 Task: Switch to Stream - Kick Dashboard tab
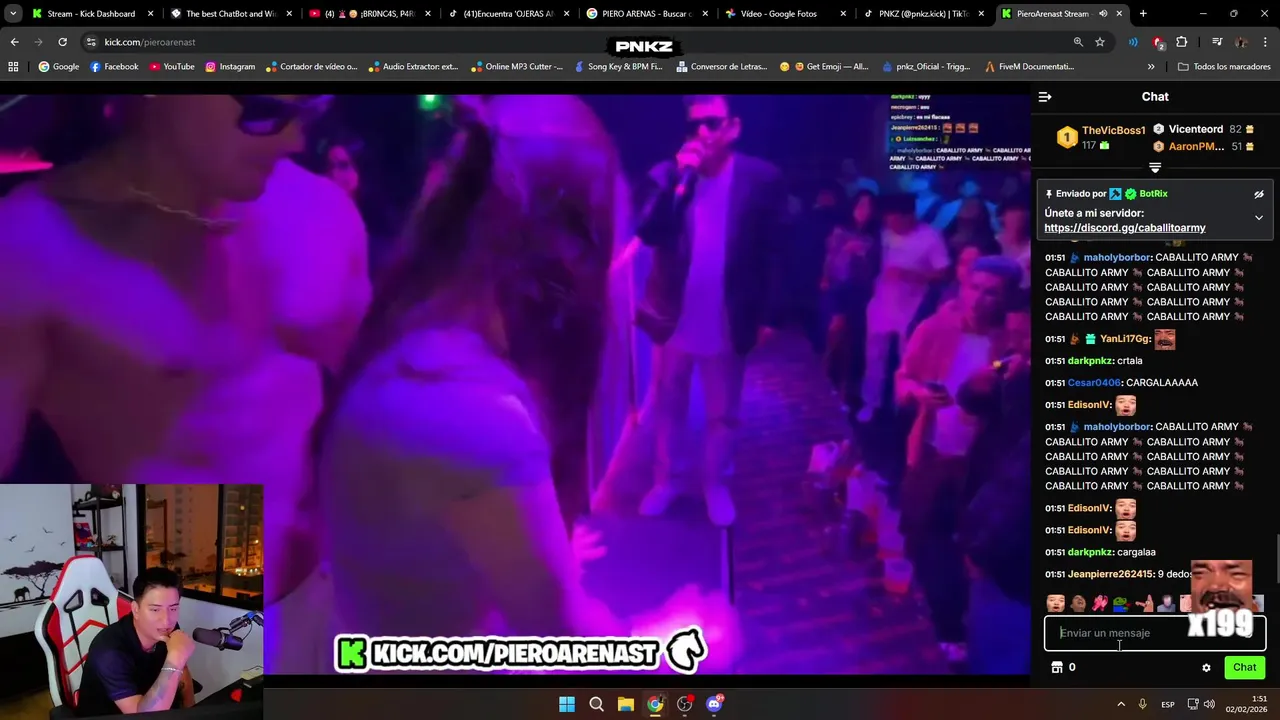pyautogui.click(x=91, y=14)
